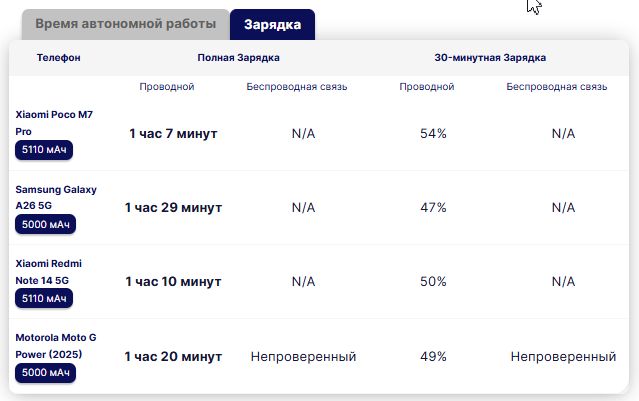Click the 5000 мАч badge under Samsung Galaxy A26
The width and height of the screenshot is (639, 401).
coord(45,224)
